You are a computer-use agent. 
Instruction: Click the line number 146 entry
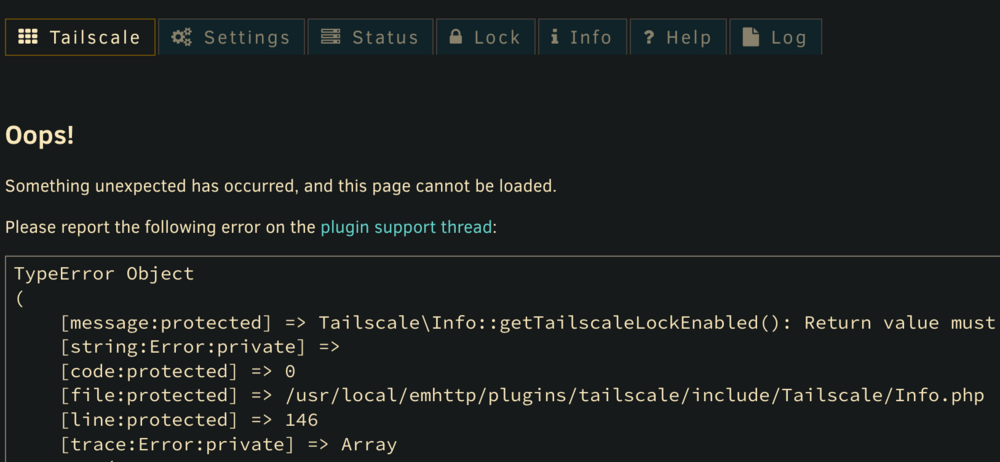click(x=189, y=420)
